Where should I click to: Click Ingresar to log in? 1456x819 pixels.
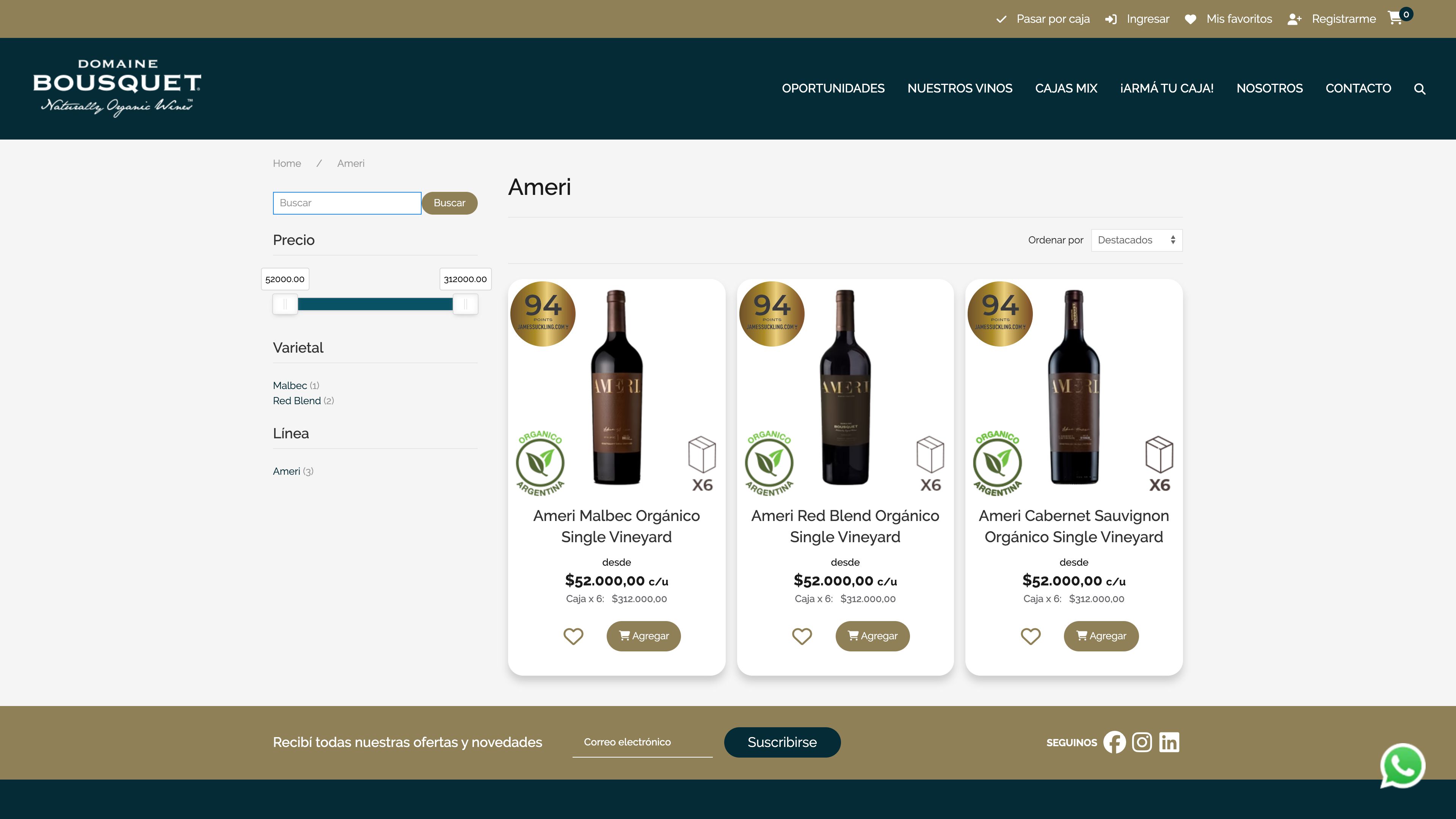point(1137,19)
